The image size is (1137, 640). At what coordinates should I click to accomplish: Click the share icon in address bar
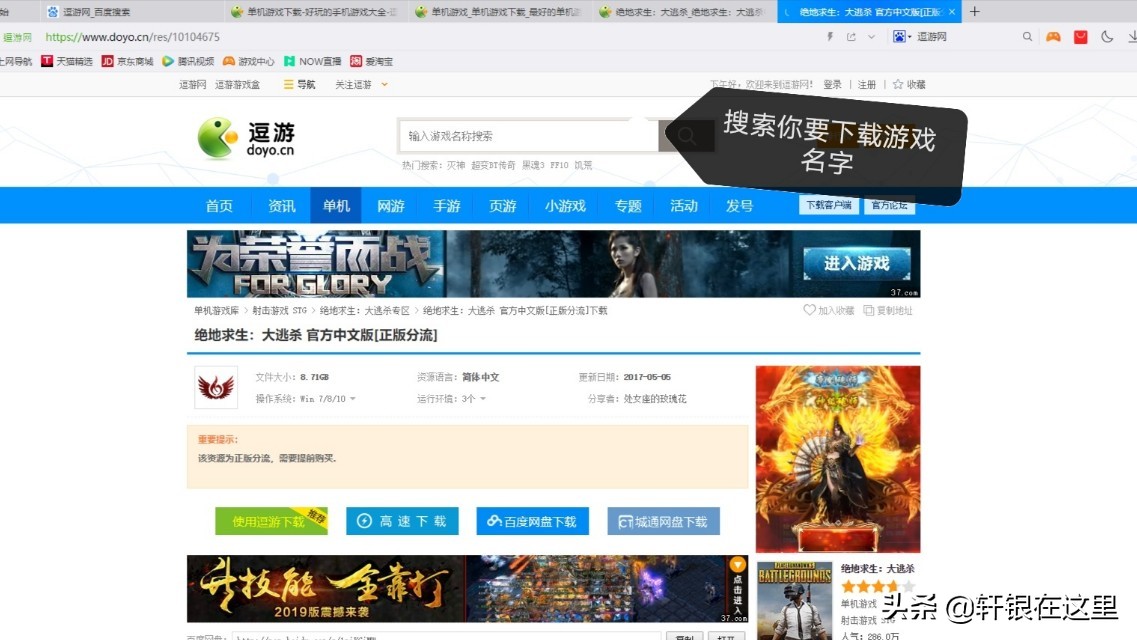tap(851, 37)
